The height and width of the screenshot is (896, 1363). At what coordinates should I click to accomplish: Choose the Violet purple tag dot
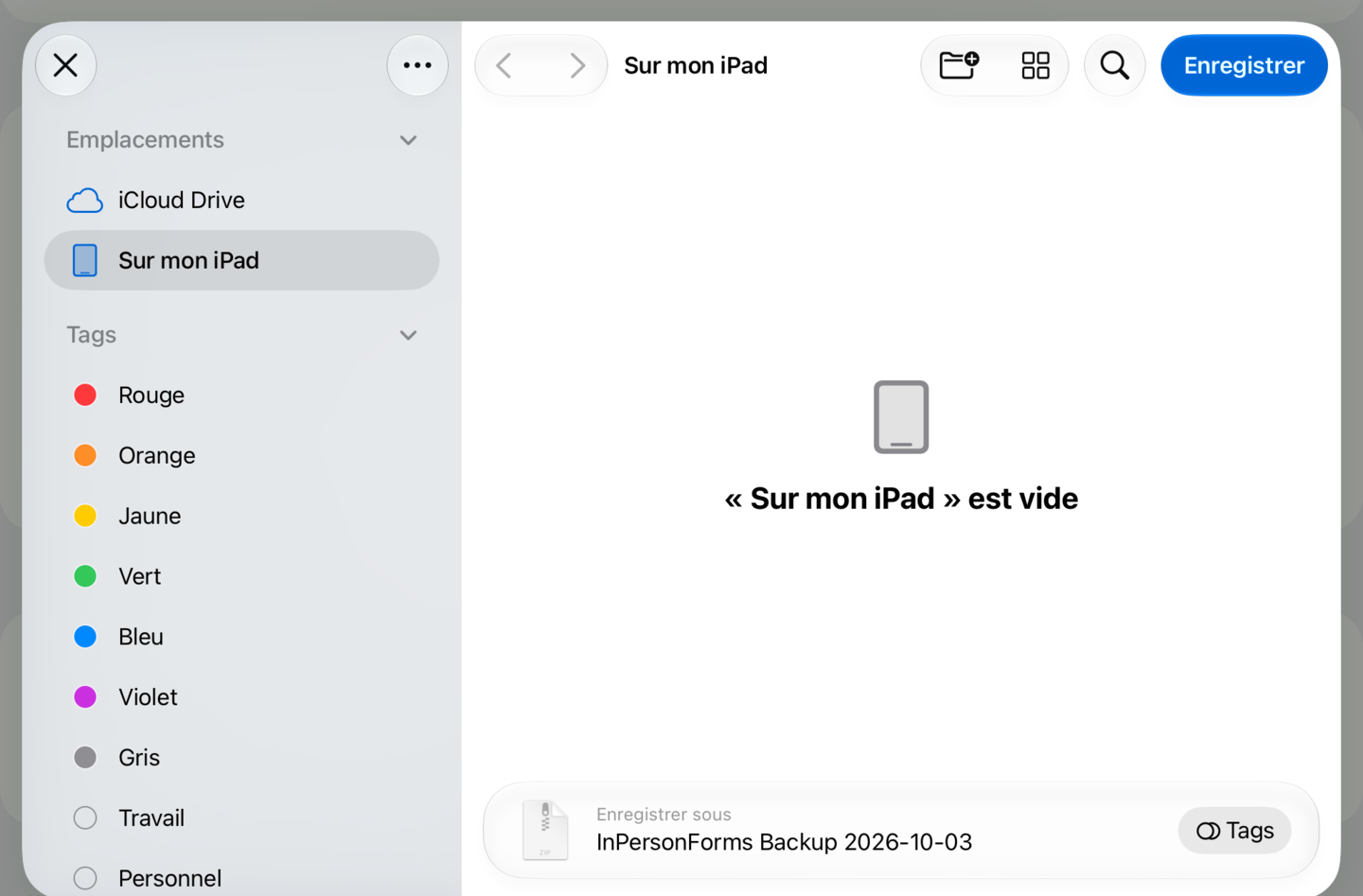pyautogui.click(x=85, y=697)
